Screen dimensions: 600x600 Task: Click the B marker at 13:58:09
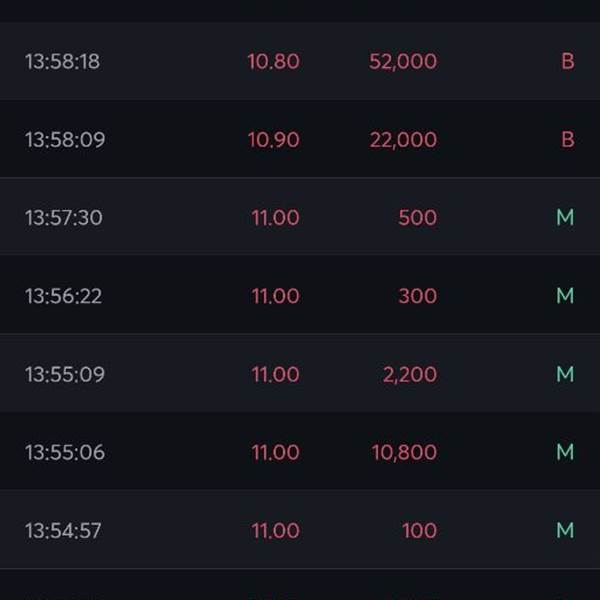pos(567,139)
